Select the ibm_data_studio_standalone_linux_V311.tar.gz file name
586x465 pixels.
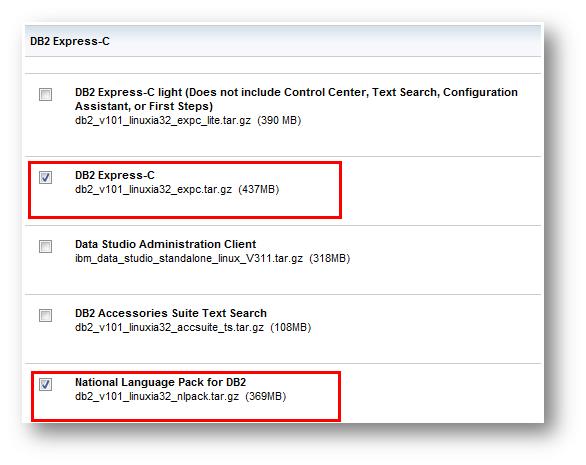[x=189, y=259]
